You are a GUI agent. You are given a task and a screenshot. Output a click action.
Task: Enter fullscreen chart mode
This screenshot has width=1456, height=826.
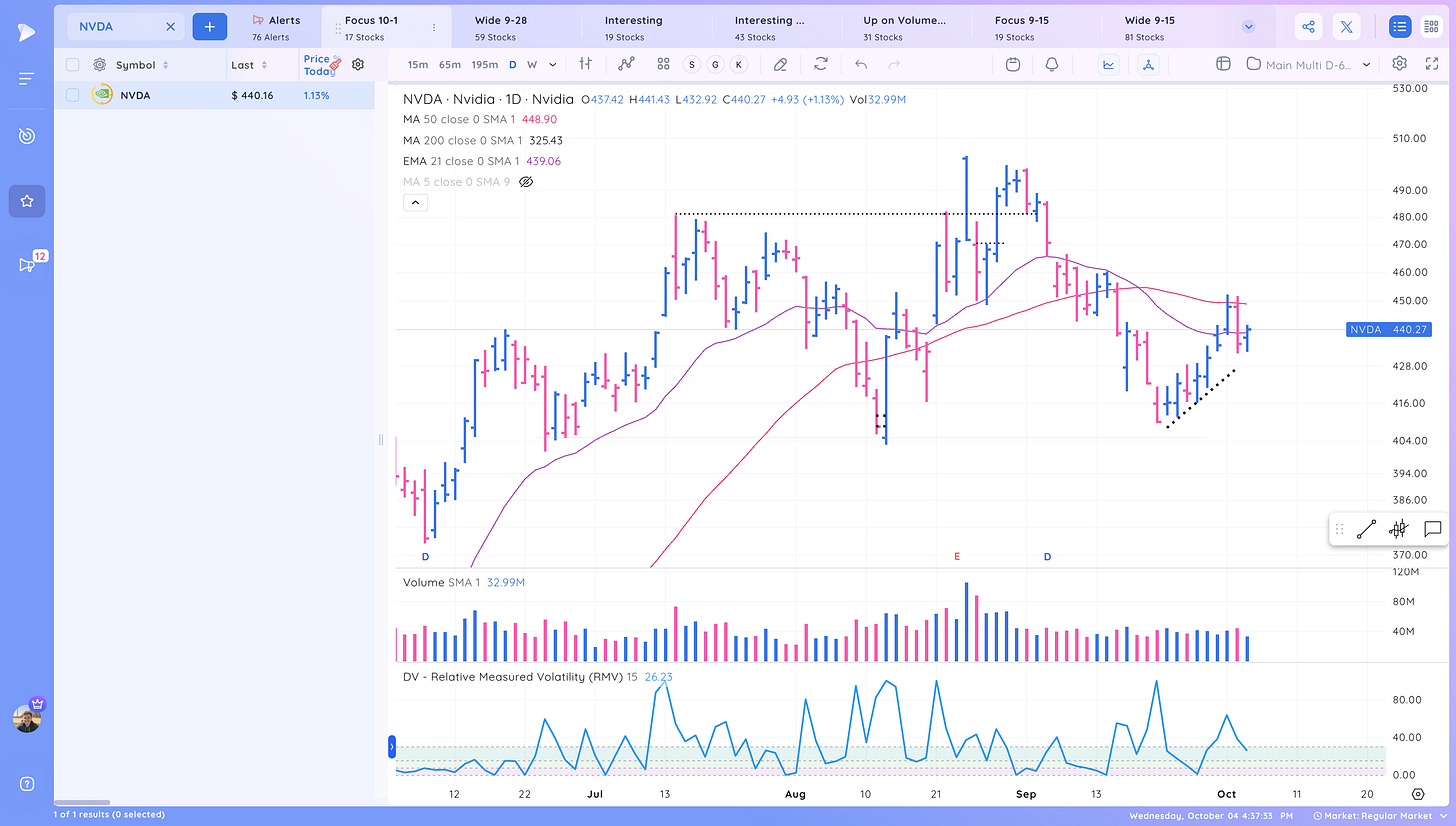[x=1431, y=64]
